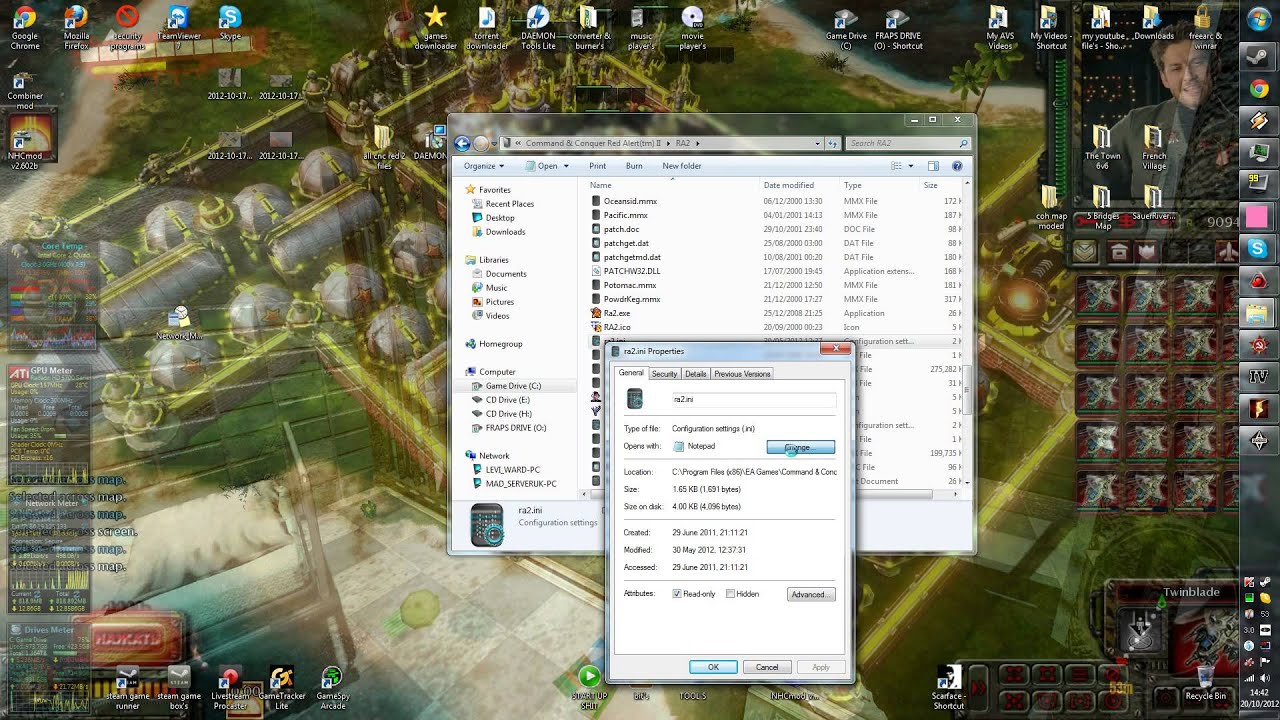Open the Previous Versions tab
Screen dimensions: 1280x720
click(x=742, y=374)
